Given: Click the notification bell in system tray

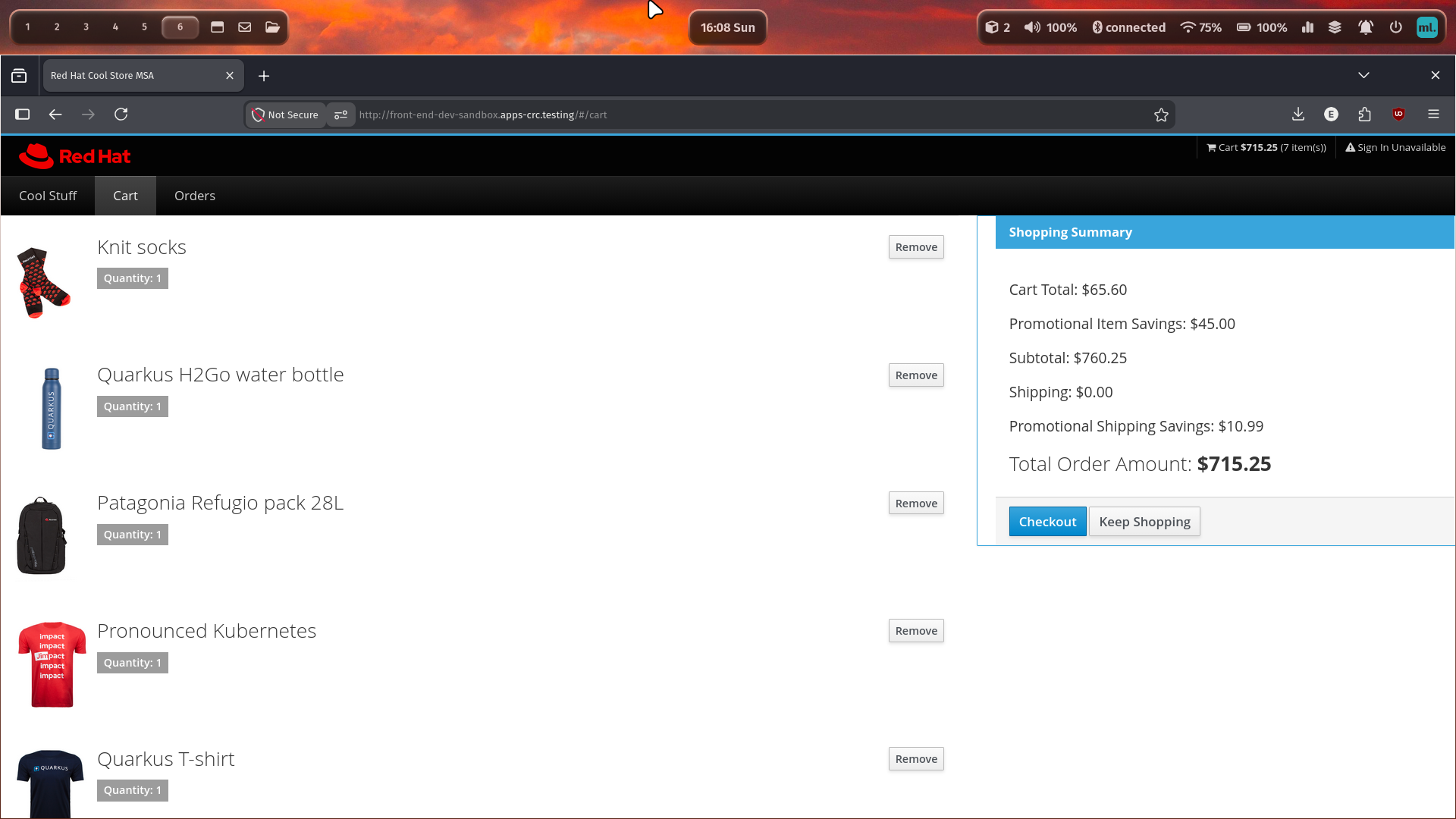Looking at the screenshot, I should coord(1366,27).
